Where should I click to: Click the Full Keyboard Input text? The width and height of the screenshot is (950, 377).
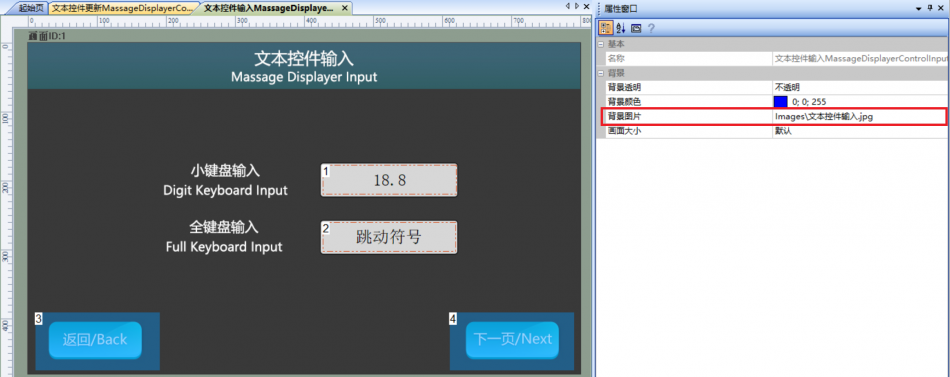(x=224, y=247)
